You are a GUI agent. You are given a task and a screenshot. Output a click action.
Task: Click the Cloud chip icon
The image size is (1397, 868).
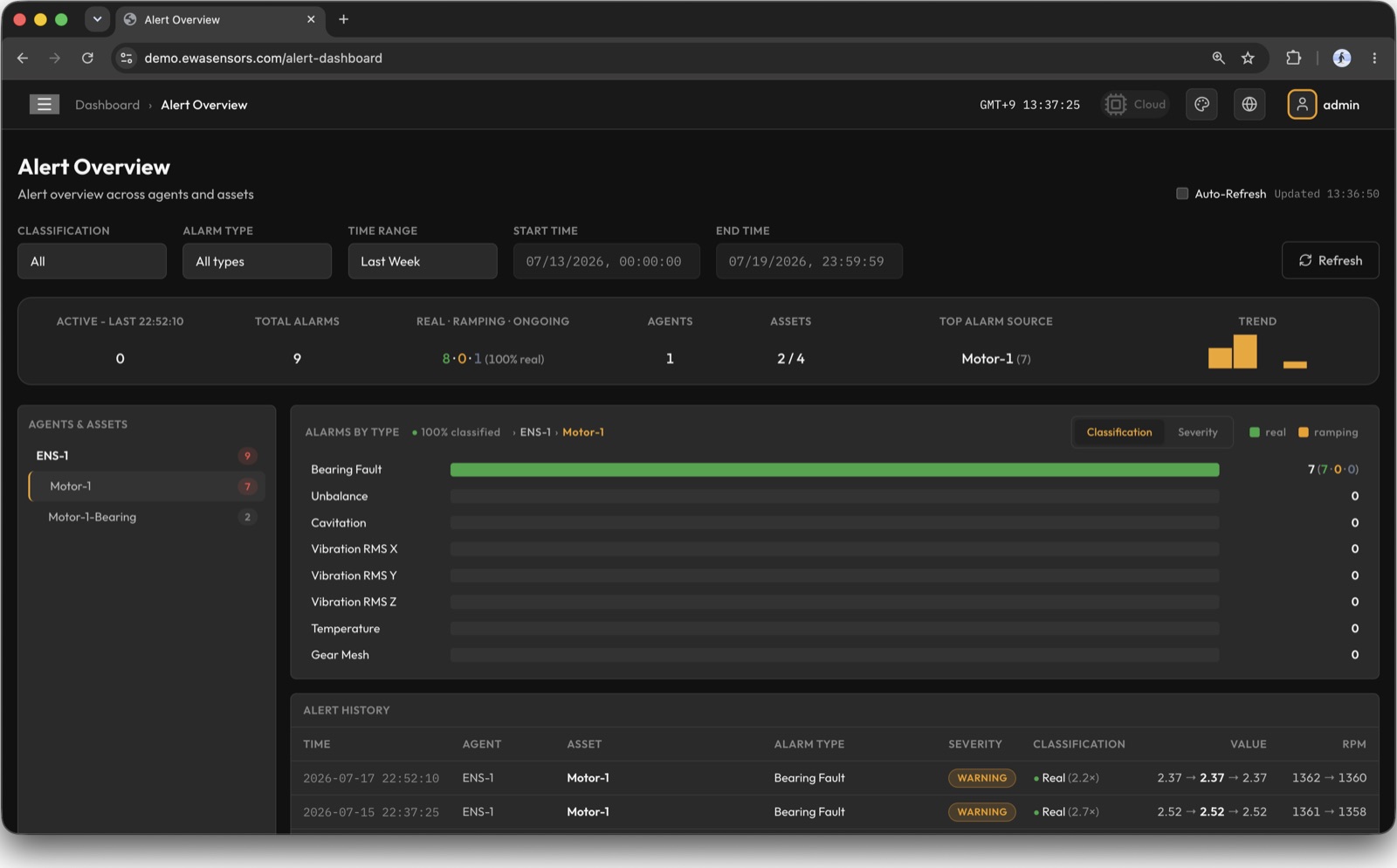(x=1116, y=105)
